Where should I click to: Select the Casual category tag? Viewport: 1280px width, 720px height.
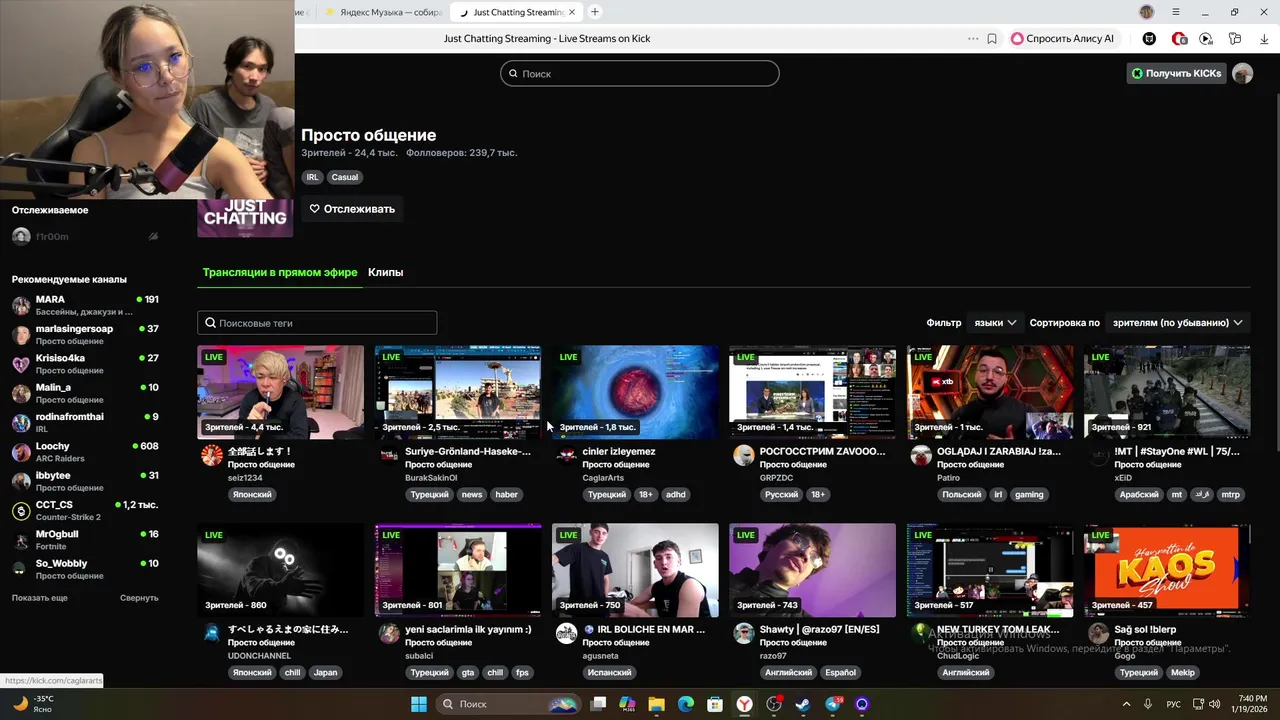345,177
